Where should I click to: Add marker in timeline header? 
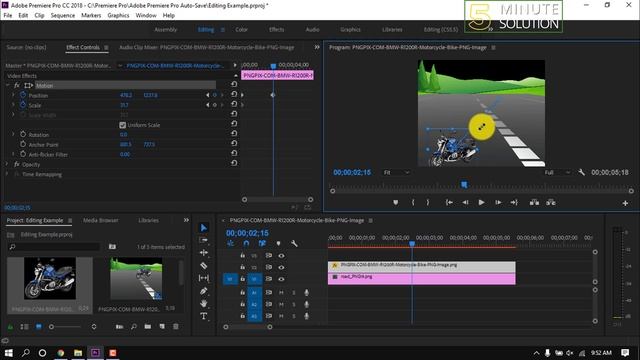click(x=278, y=243)
